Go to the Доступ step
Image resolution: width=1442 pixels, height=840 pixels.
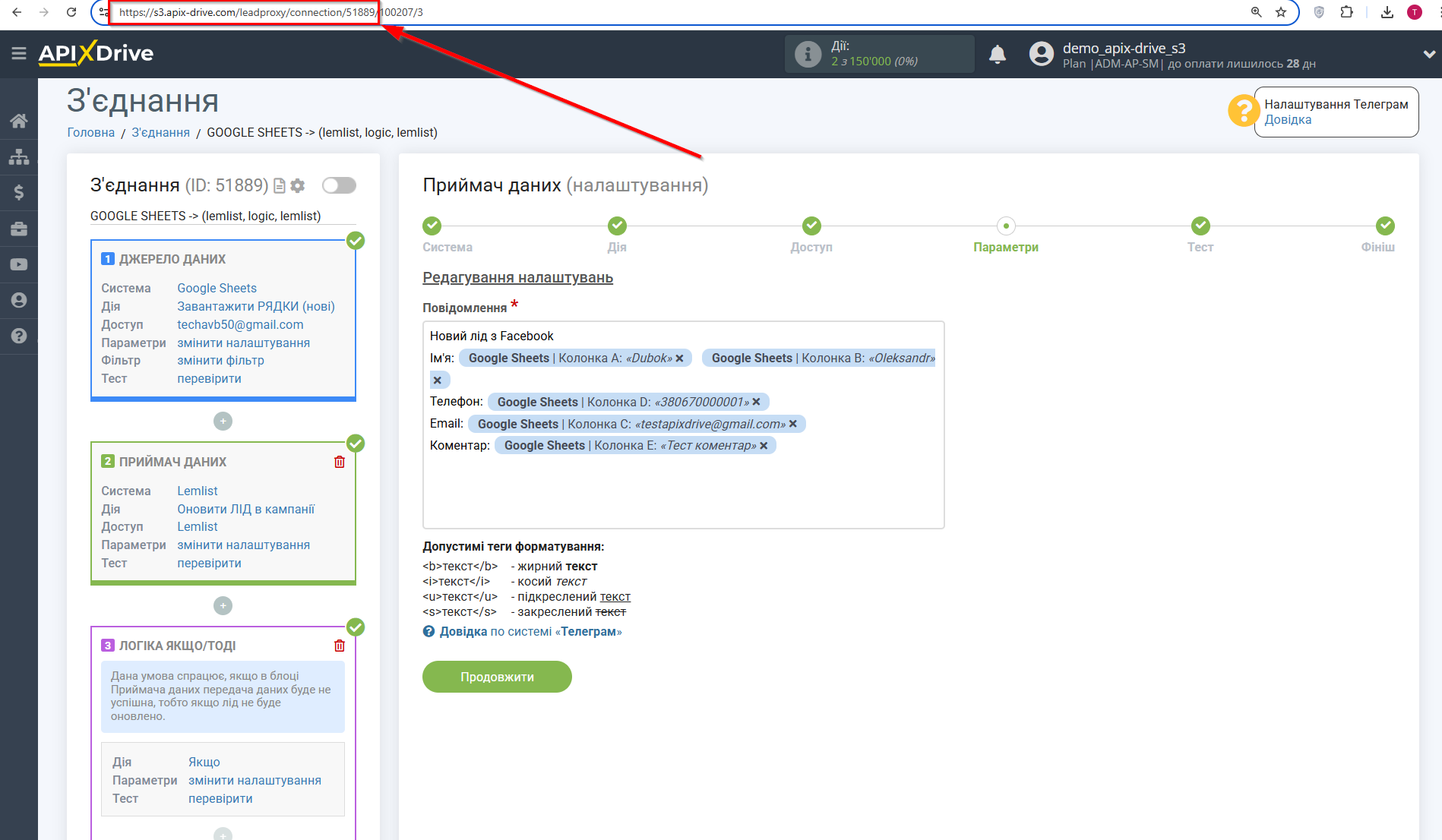tap(811, 226)
